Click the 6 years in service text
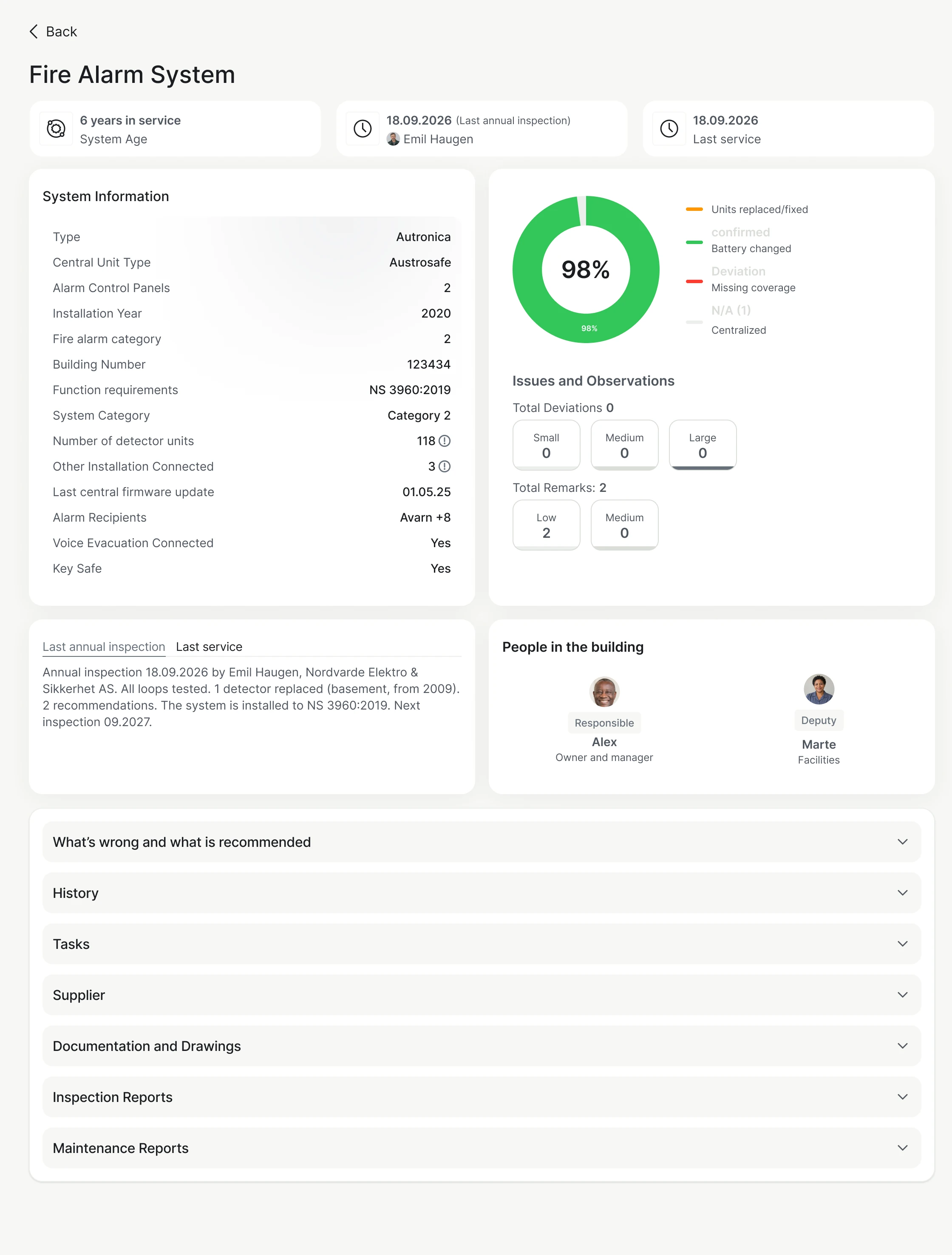 click(x=130, y=120)
